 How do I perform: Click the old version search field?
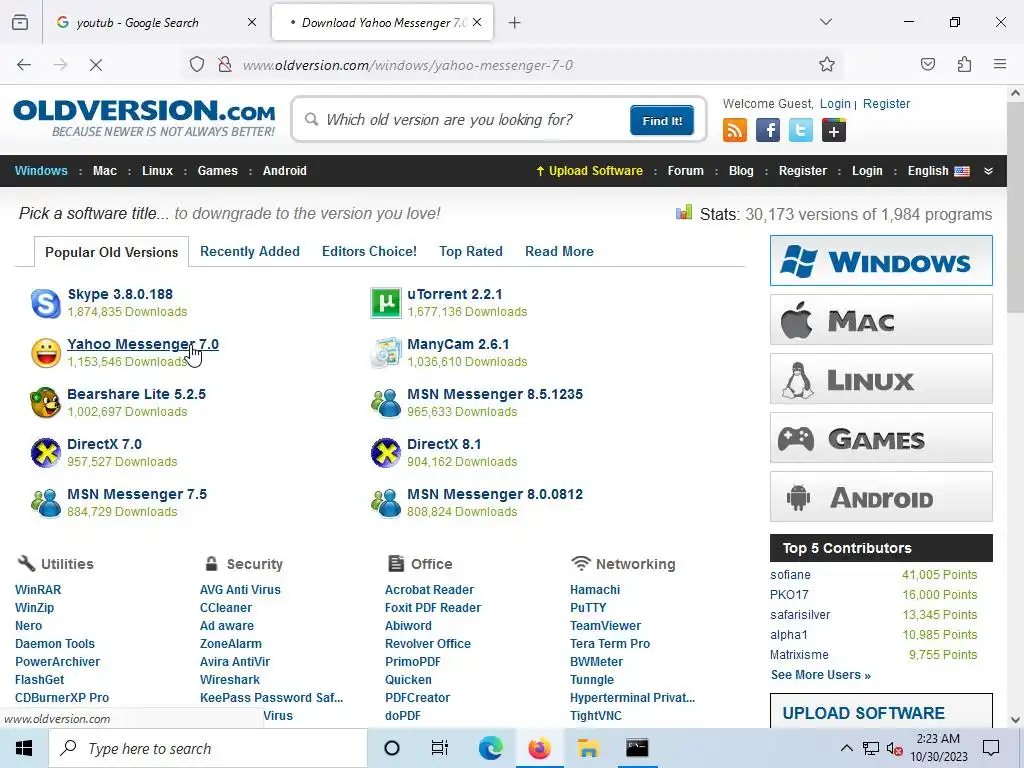(x=464, y=120)
